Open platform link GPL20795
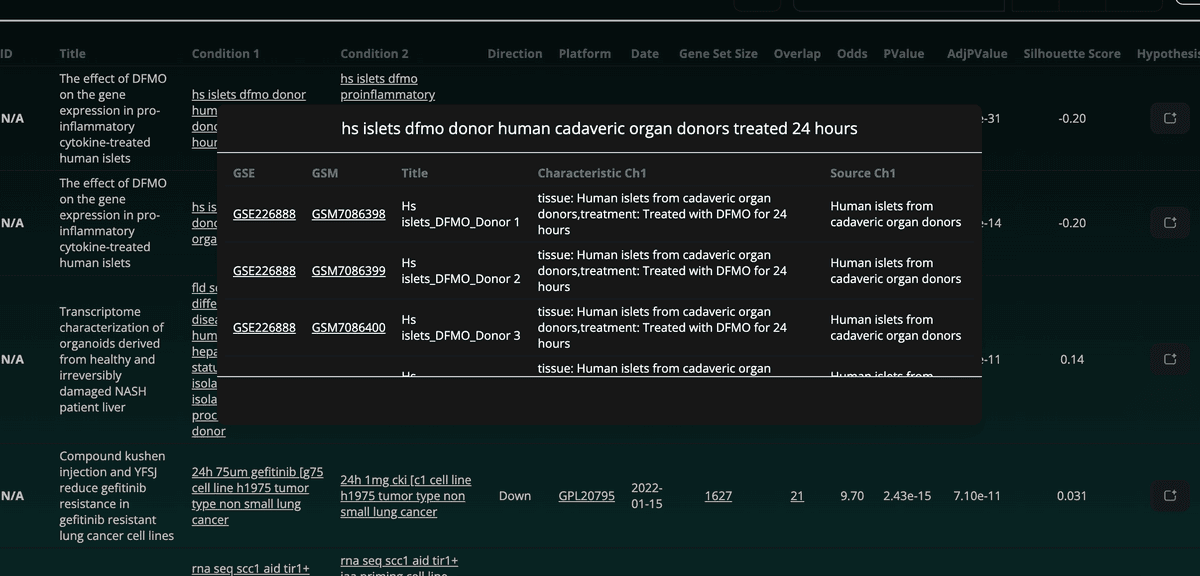This screenshot has width=1200, height=576. [x=586, y=496]
